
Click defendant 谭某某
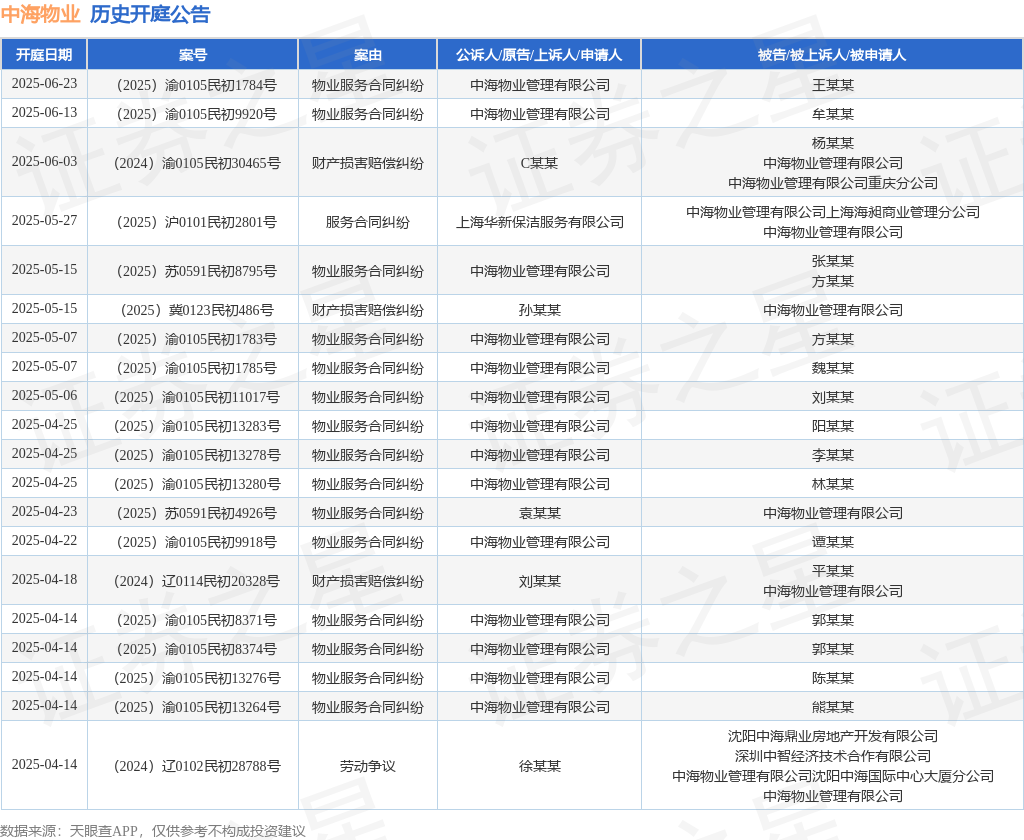click(x=833, y=541)
